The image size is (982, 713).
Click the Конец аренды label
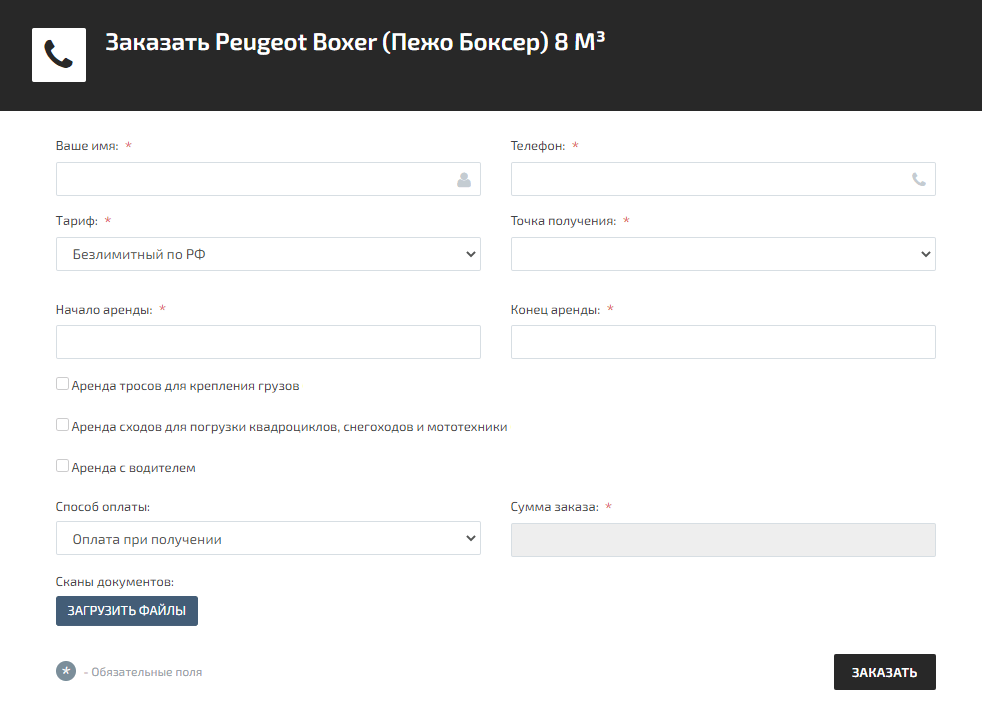point(555,310)
